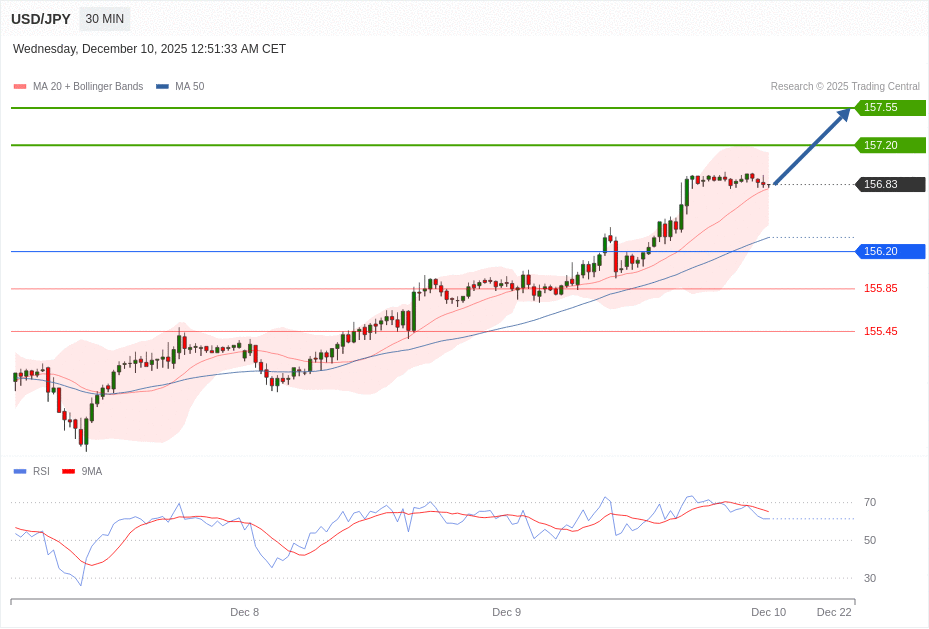This screenshot has width=929, height=629.
Task: Open the Dec 22 date selector
Action: (x=834, y=612)
